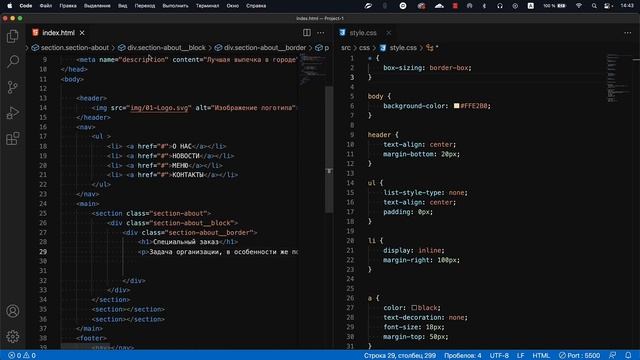Click the Wi-Fi icon in menu bar
Screen dimensions: 640x360
[578, 6]
